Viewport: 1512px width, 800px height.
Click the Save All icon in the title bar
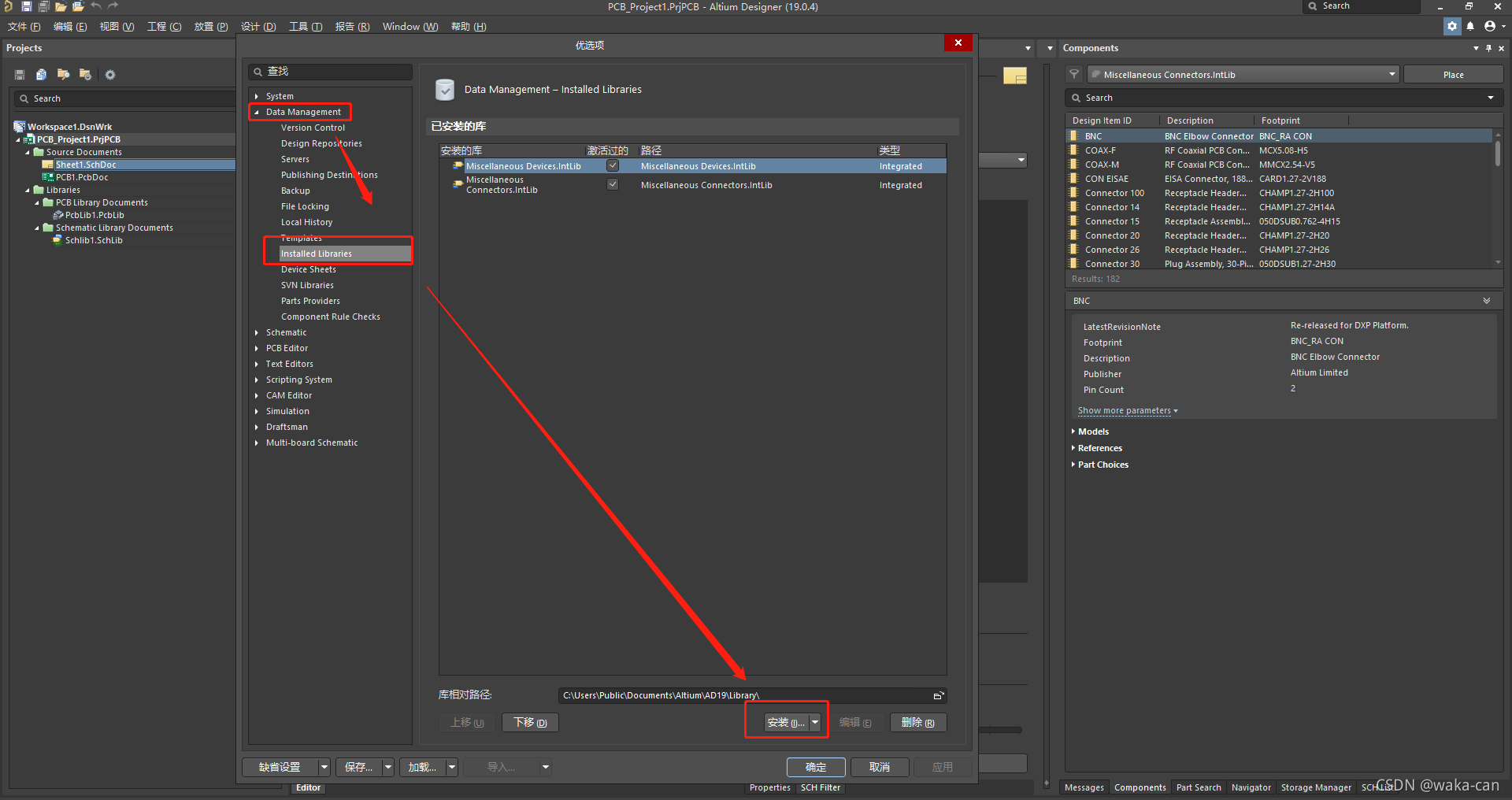[43, 6]
